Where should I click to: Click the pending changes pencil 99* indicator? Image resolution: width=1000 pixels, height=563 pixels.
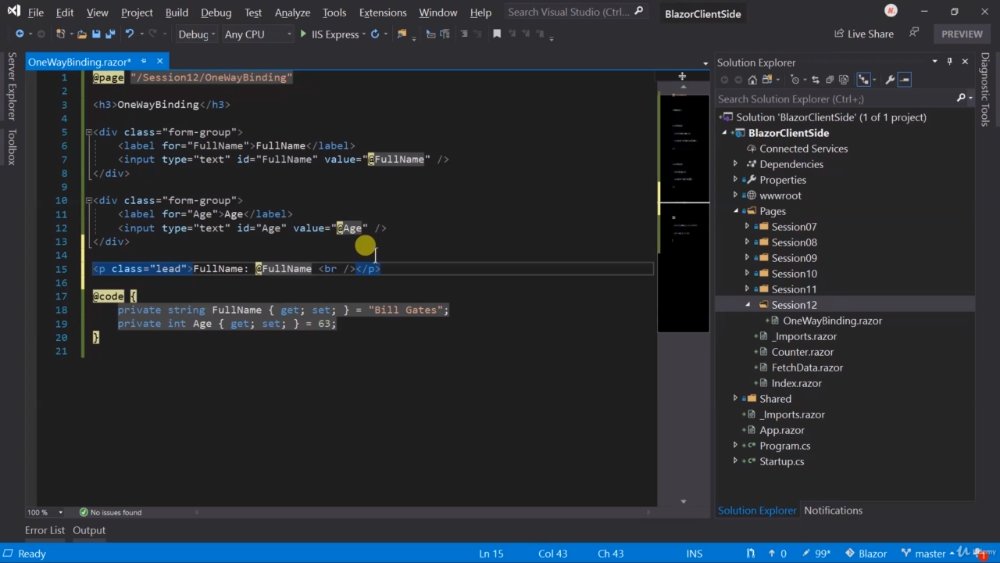816,553
